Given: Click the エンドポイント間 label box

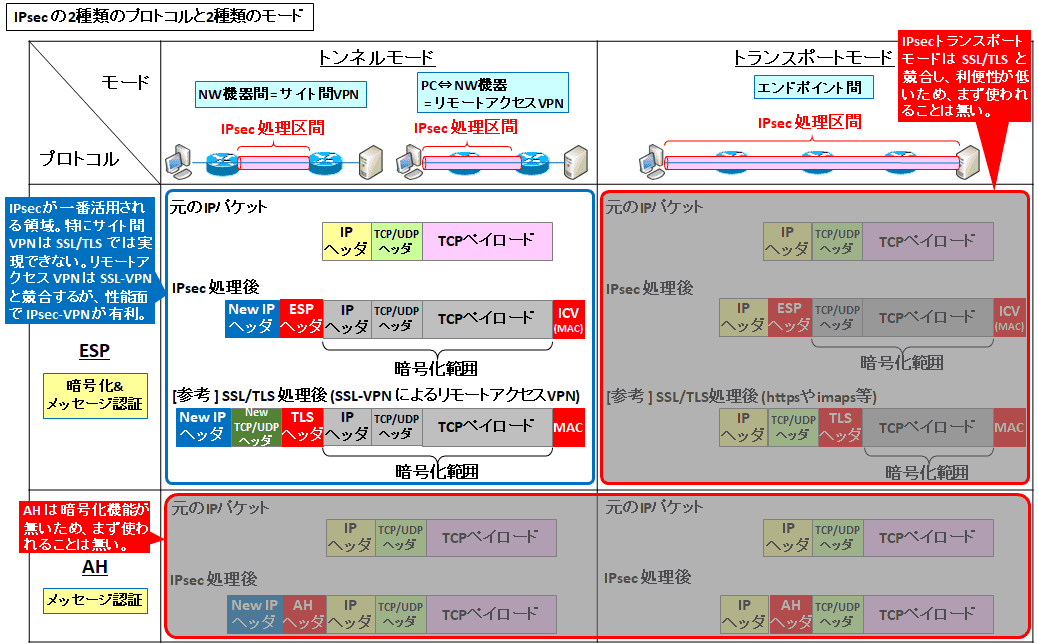Looking at the screenshot, I should [x=814, y=87].
